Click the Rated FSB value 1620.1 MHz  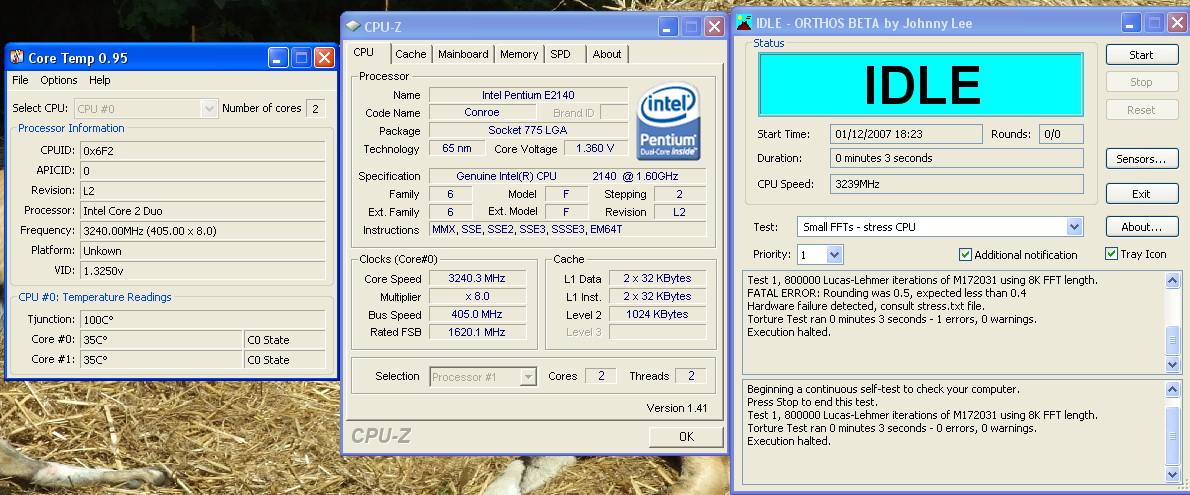(x=477, y=332)
